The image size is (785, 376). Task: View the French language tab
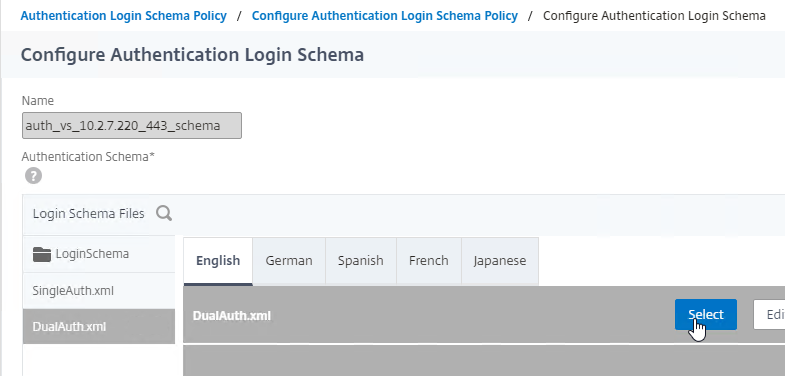click(x=429, y=261)
